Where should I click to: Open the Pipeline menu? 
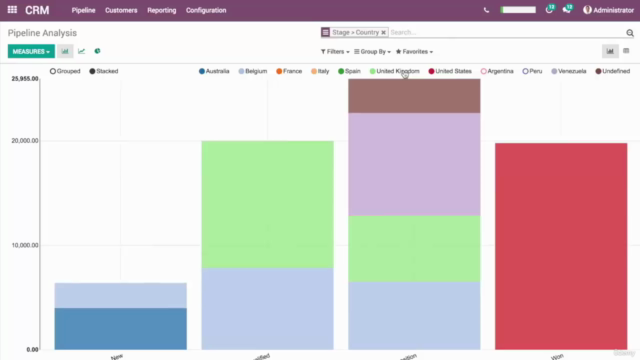click(x=83, y=10)
